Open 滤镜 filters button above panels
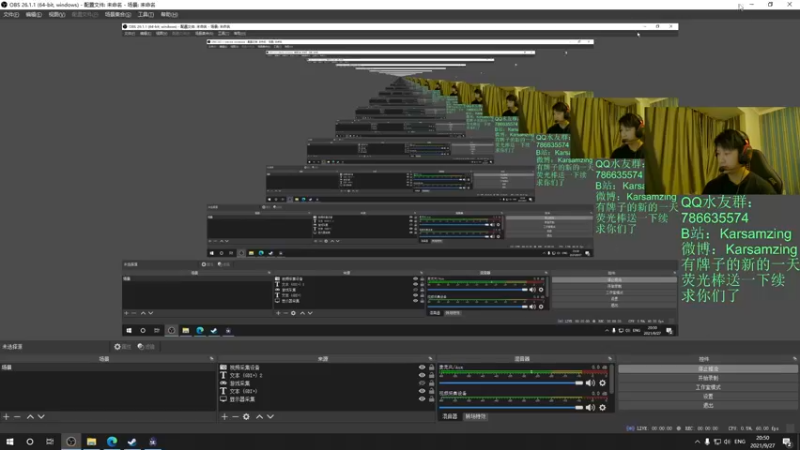This screenshot has height=450, width=800. [x=146, y=347]
